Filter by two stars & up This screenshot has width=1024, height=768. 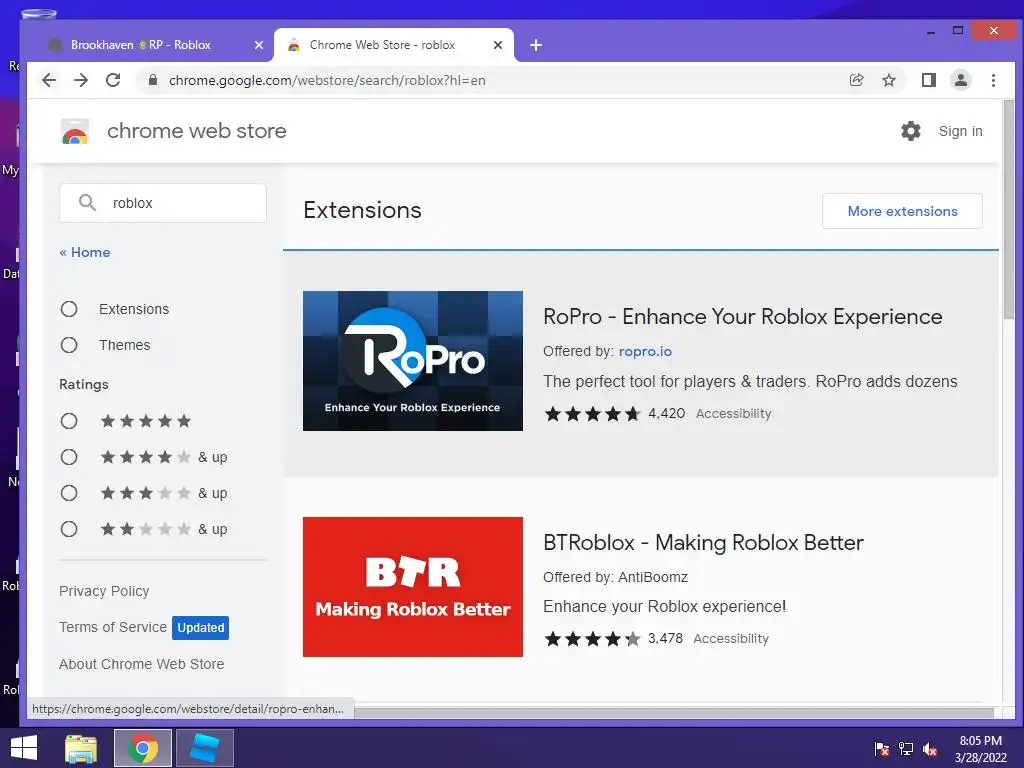coord(69,529)
